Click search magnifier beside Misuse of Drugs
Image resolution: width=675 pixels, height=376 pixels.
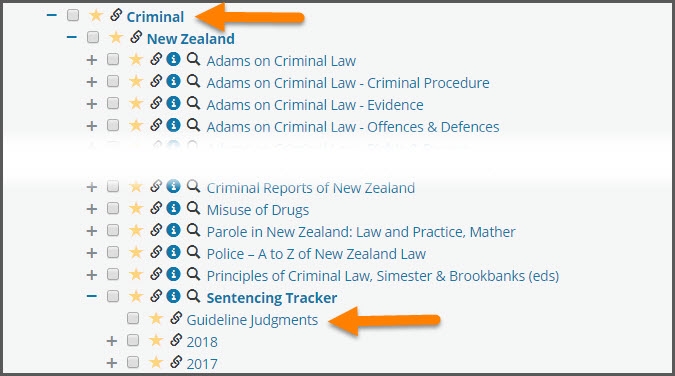tap(193, 208)
